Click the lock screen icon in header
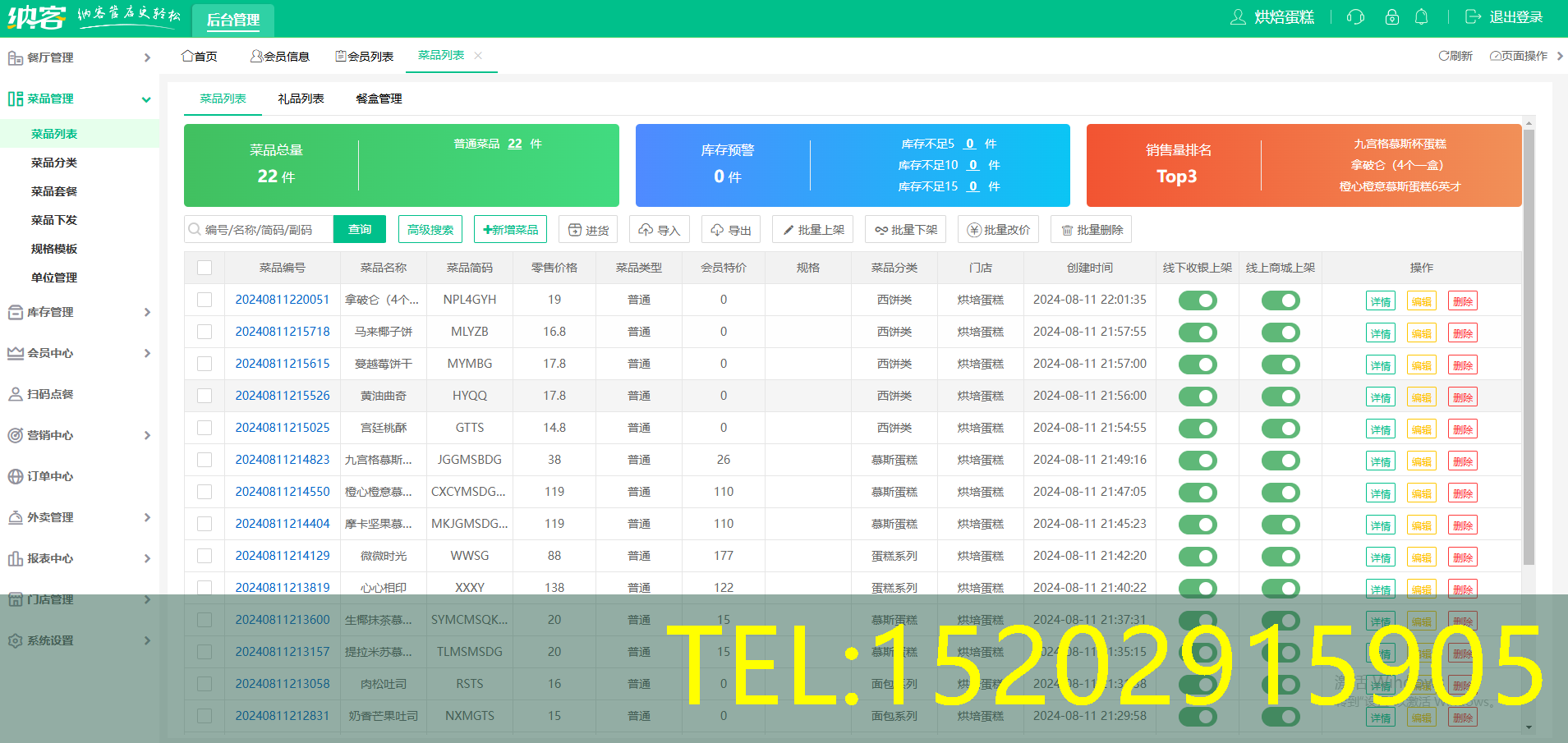 (x=1391, y=17)
